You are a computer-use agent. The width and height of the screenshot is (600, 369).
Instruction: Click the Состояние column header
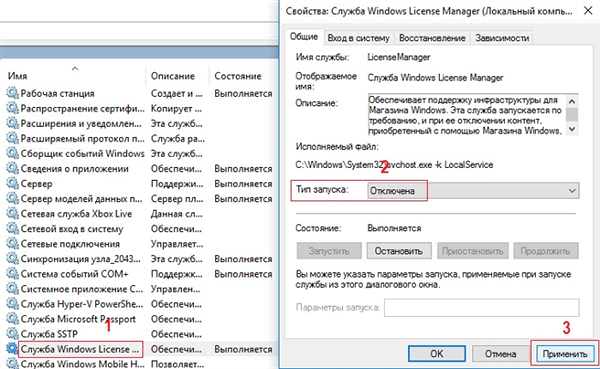click(x=238, y=76)
